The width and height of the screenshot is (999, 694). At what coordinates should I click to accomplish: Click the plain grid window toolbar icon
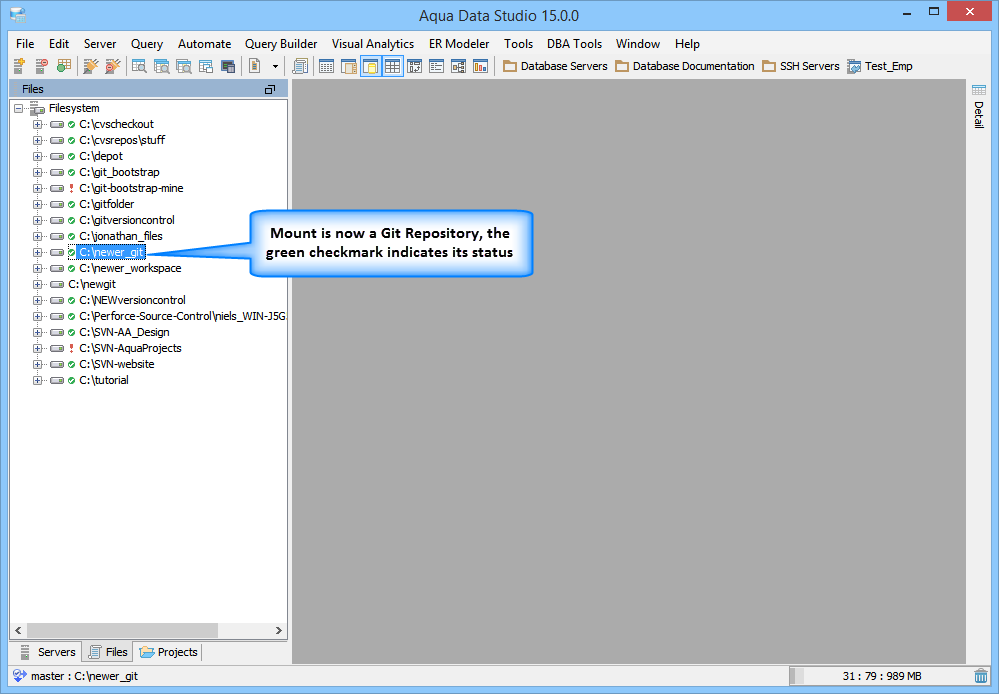click(326, 66)
